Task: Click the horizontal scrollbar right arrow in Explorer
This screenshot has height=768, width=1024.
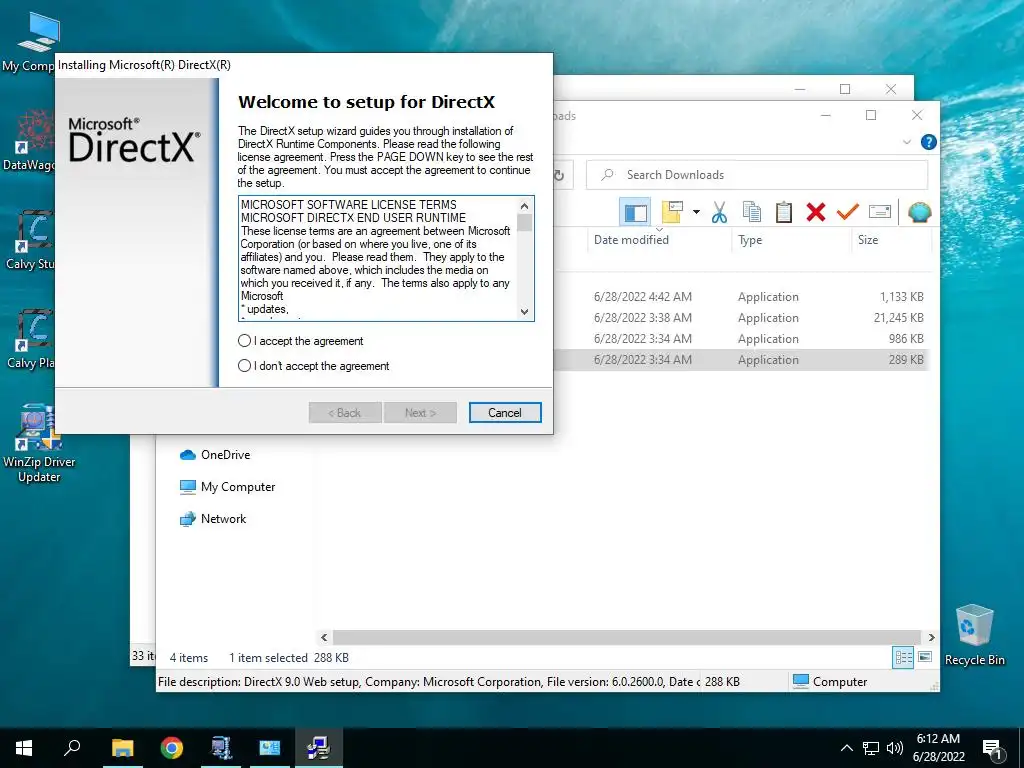Action: click(931, 637)
